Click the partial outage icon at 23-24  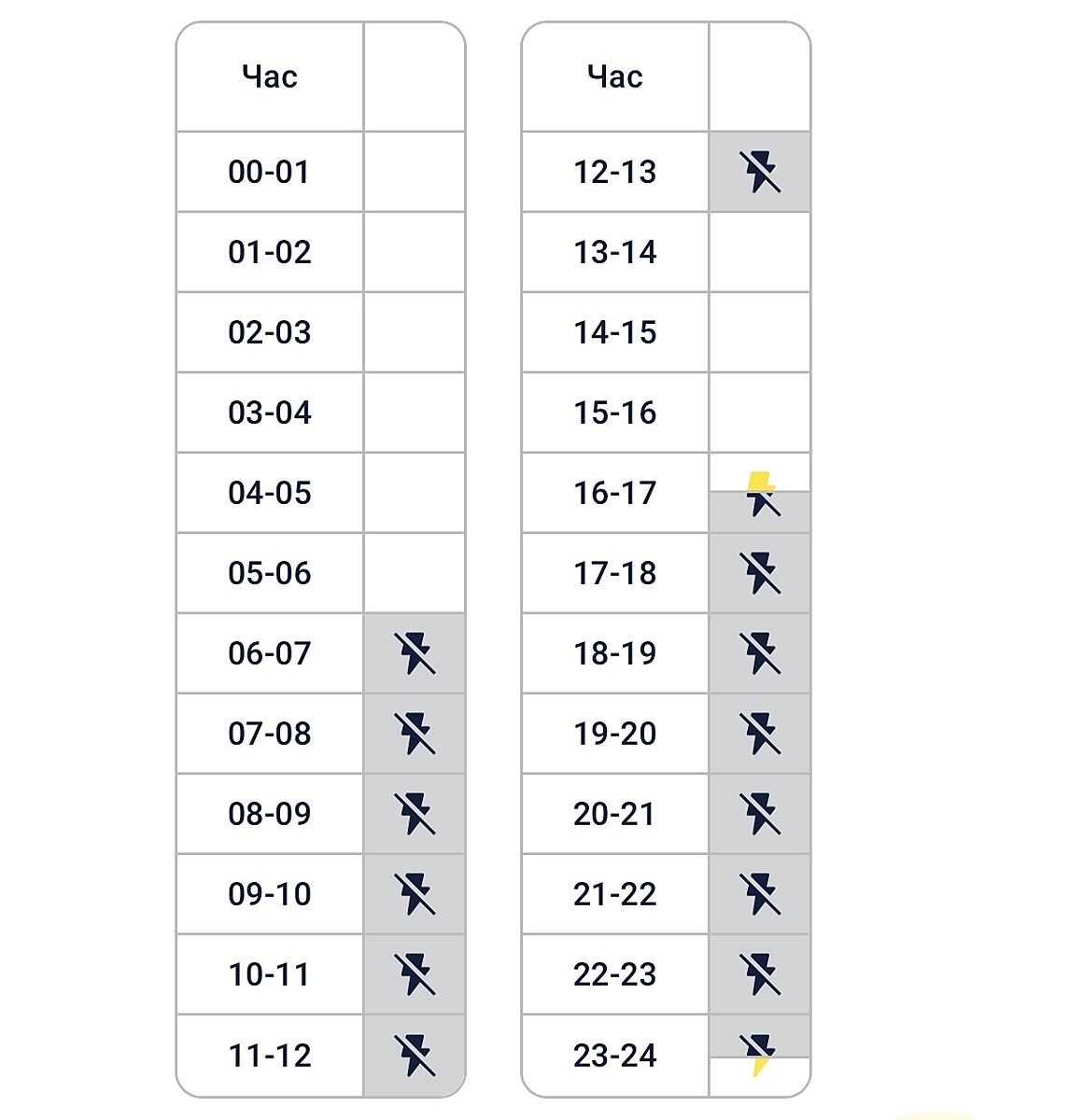tap(760, 1054)
